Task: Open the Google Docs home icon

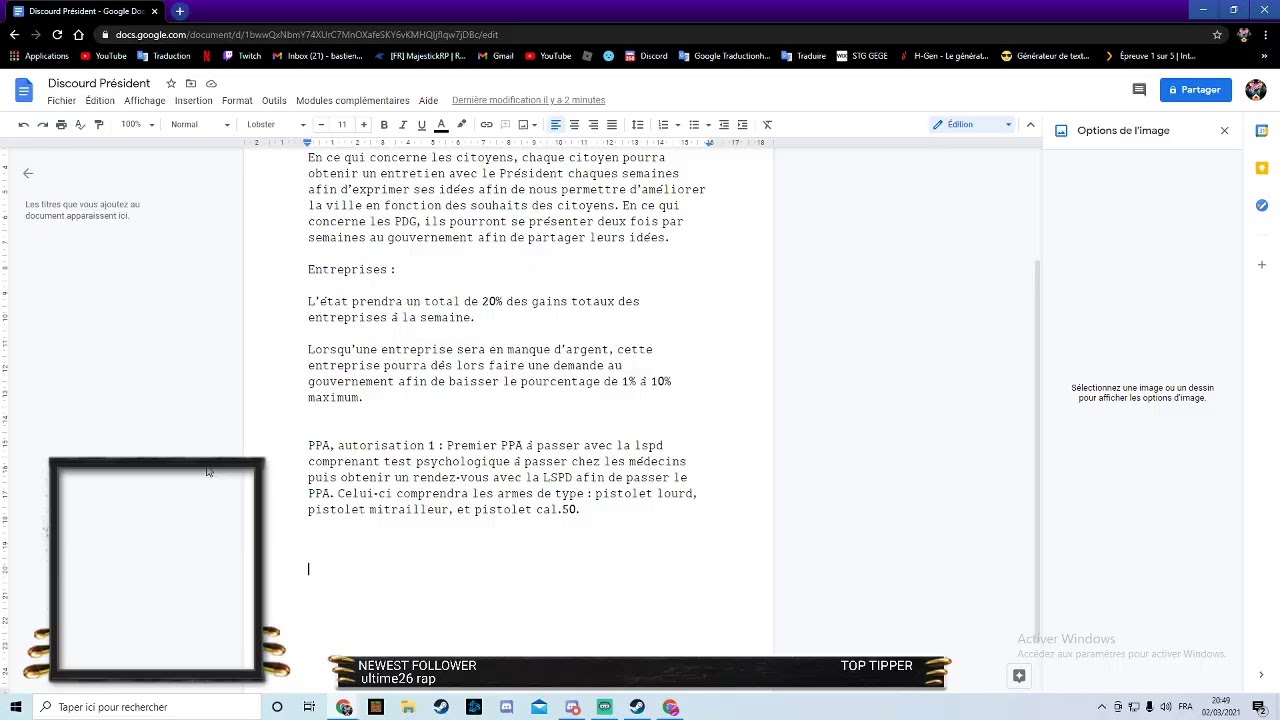Action: coord(23,91)
